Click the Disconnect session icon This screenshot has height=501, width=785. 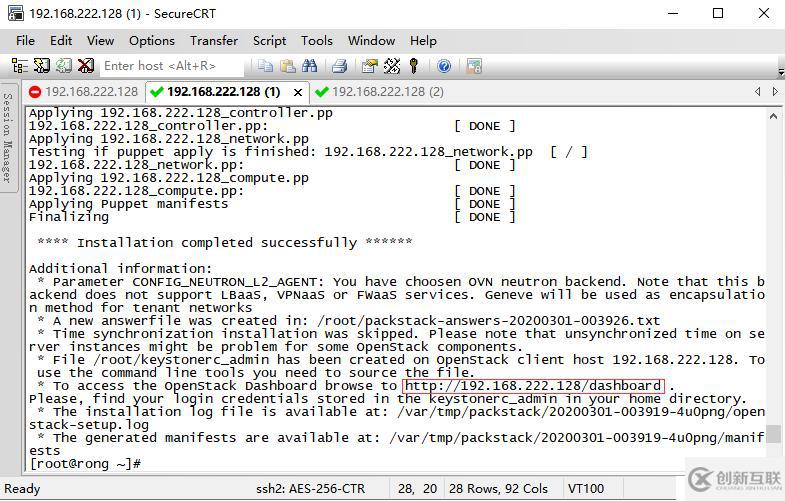pos(86,66)
